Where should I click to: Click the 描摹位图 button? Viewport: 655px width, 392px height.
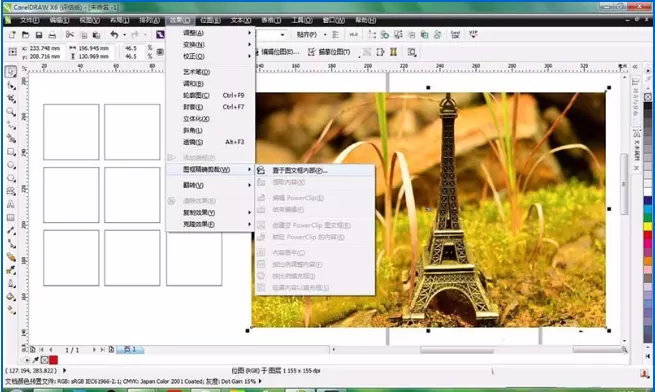329,52
